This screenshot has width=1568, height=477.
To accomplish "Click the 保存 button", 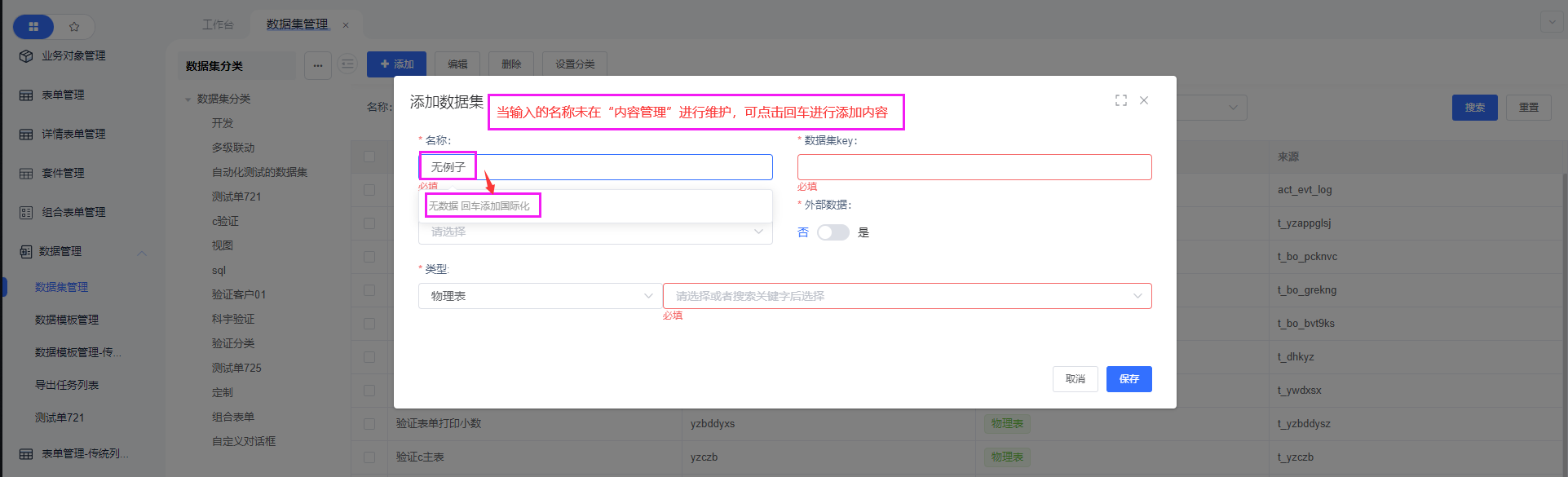I will click(x=1129, y=379).
